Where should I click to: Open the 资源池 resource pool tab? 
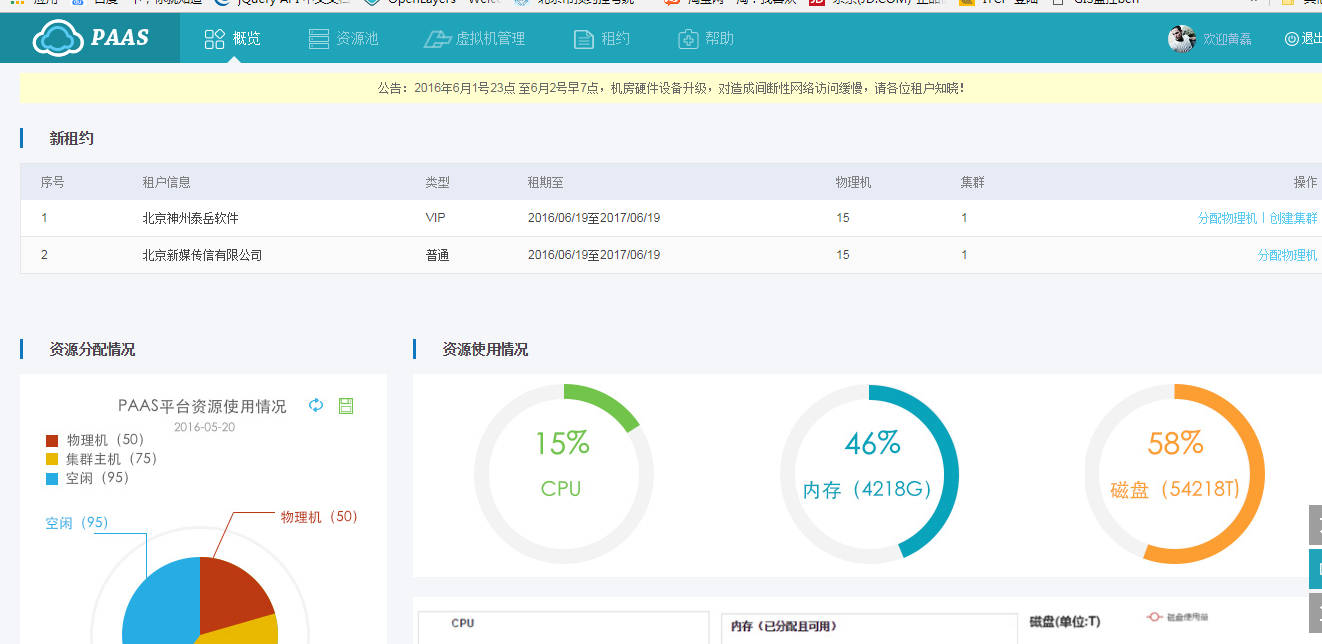coord(343,39)
